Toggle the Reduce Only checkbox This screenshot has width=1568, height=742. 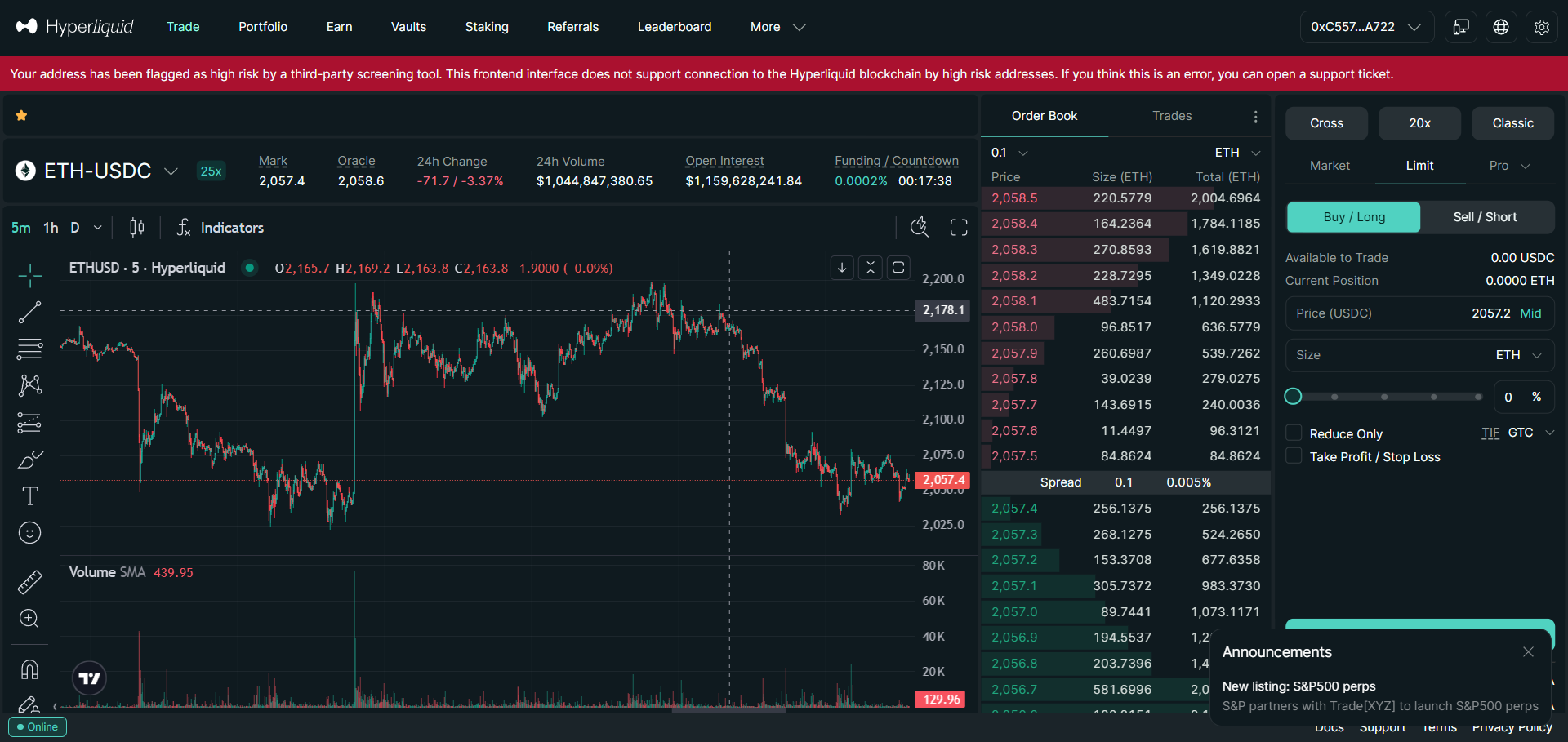point(1294,433)
